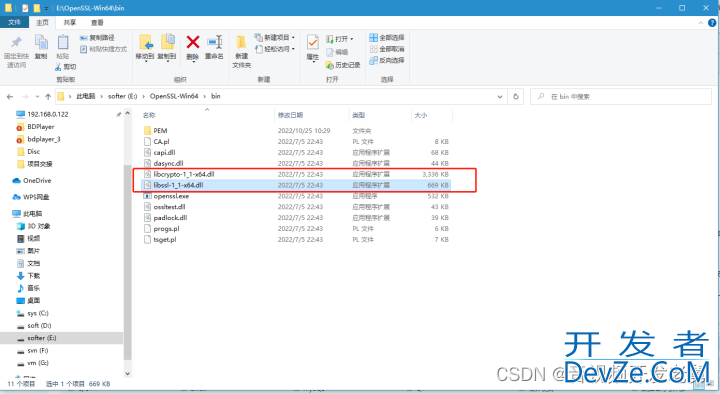Screen dimensions: 720x394
Task: Select the openssl.exe file
Action: tap(171, 196)
